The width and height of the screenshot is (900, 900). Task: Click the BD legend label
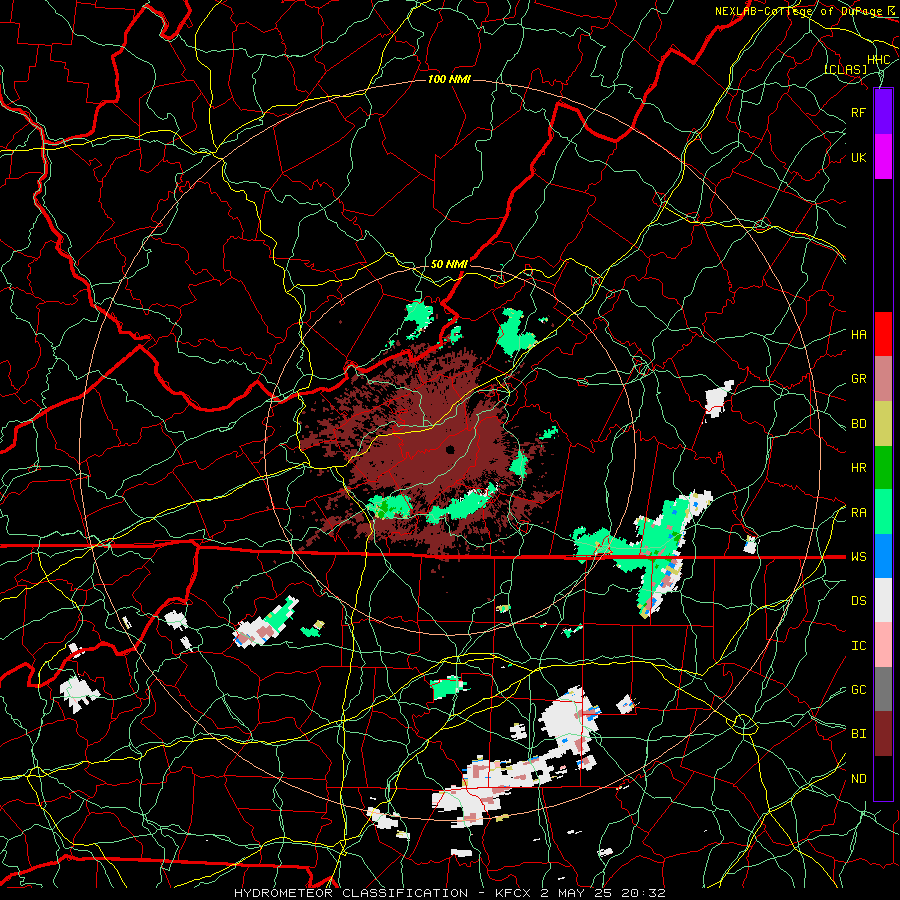click(x=859, y=424)
